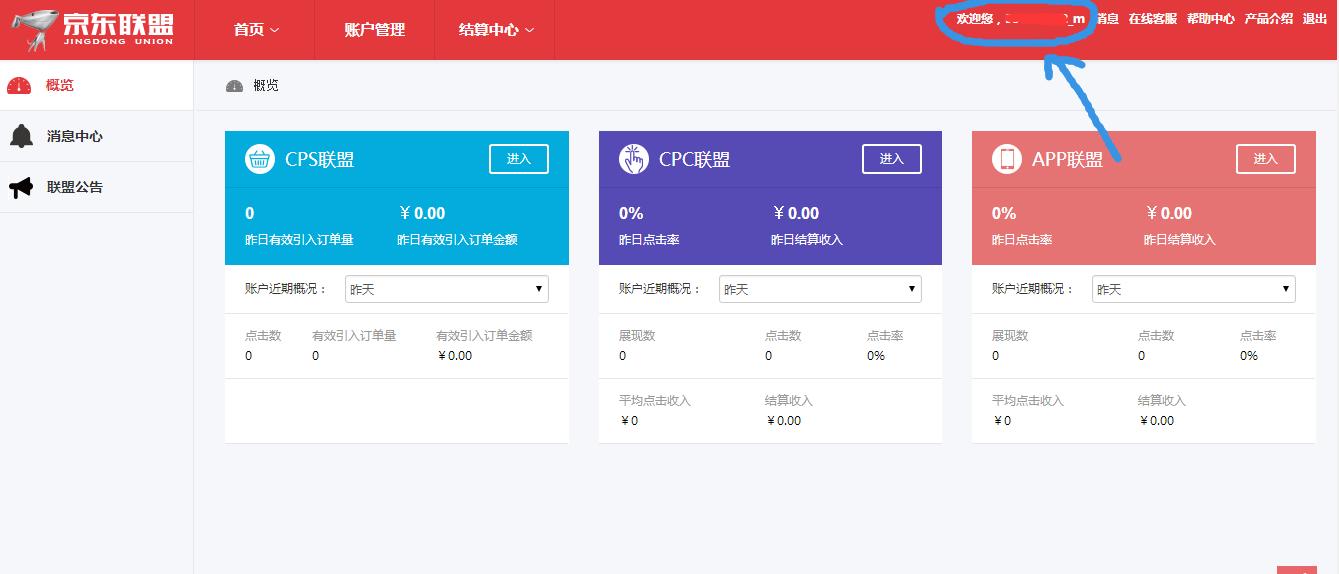The image size is (1339, 574).
Task: Click the CPC联盟 pointer hand icon
Action: tap(633, 159)
